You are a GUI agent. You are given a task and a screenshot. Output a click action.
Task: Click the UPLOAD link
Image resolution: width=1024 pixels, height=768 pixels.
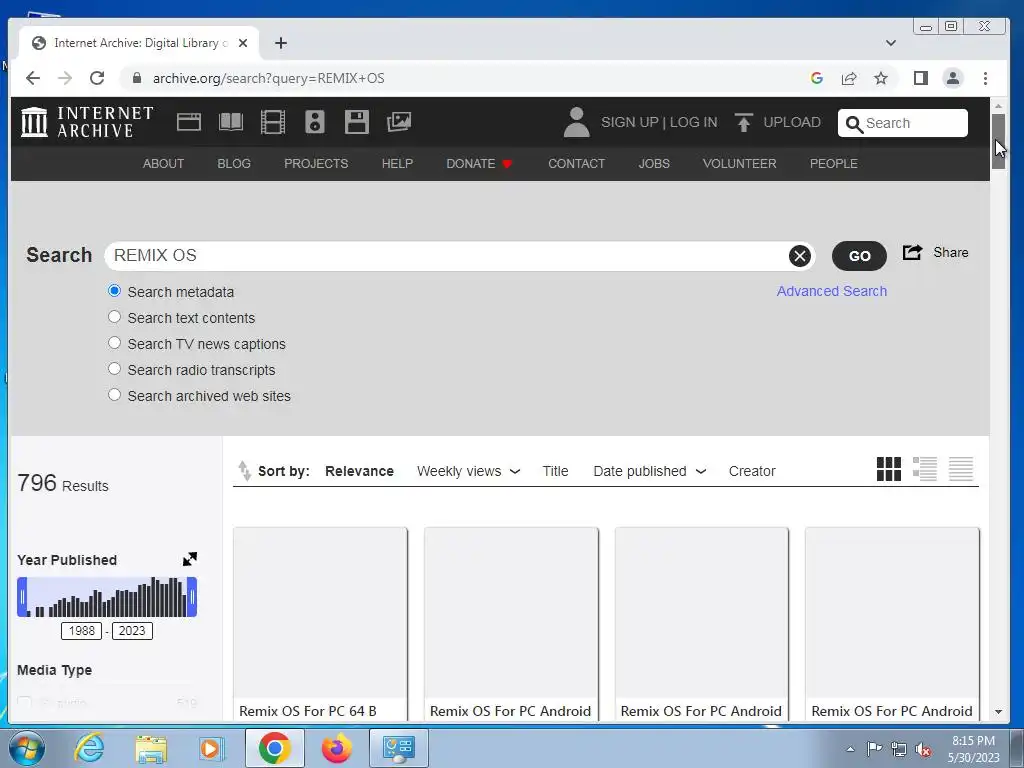click(x=792, y=122)
